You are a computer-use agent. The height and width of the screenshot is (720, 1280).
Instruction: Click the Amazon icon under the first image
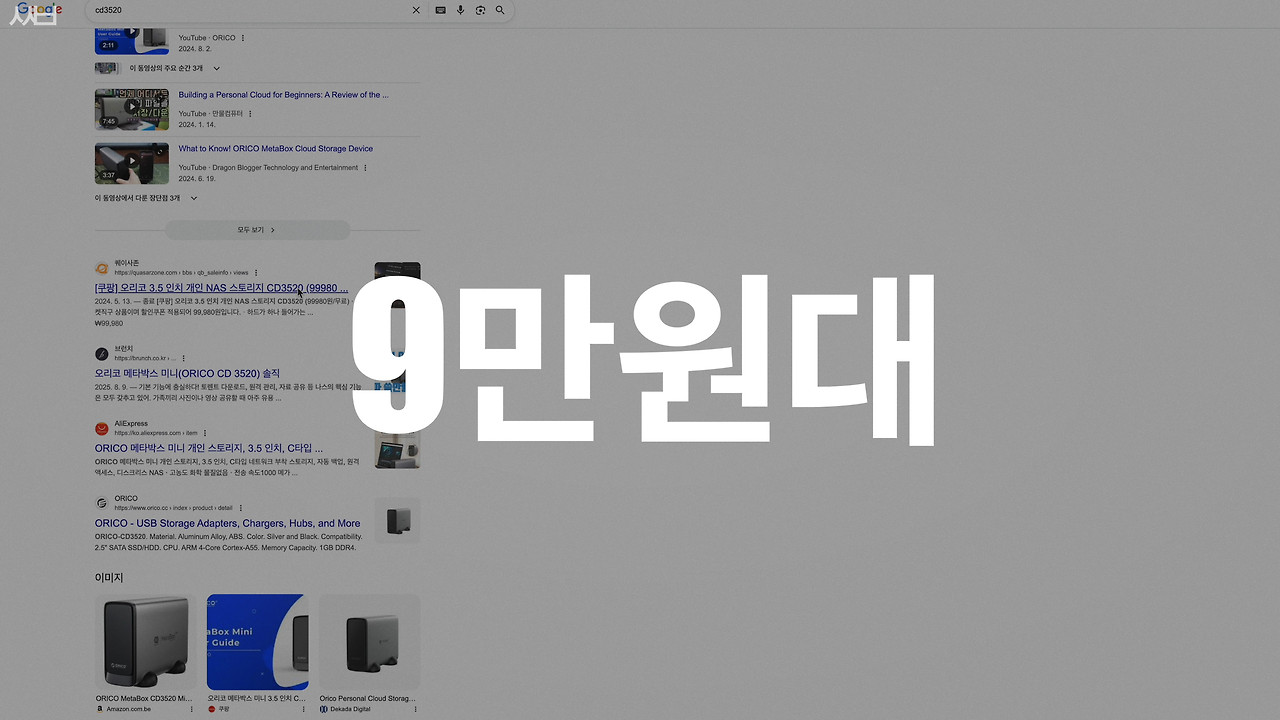[x=99, y=709]
